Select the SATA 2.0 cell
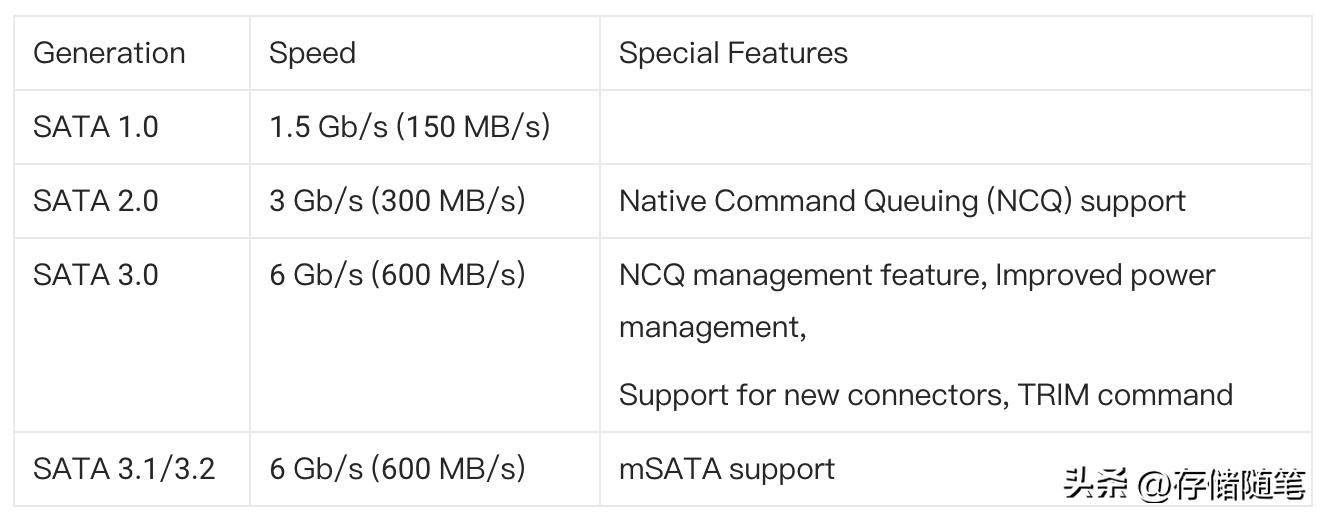1322x516 pixels. (x=96, y=201)
